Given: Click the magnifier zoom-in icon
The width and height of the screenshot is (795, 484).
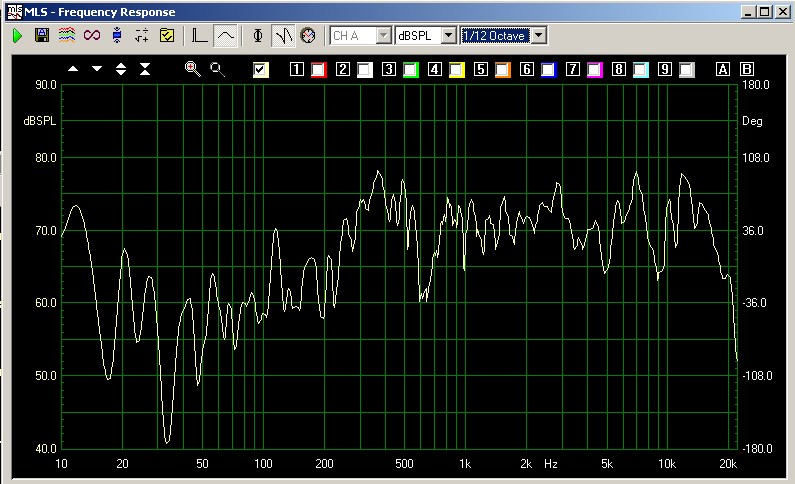Looking at the screenshot, I should [193, 69].
